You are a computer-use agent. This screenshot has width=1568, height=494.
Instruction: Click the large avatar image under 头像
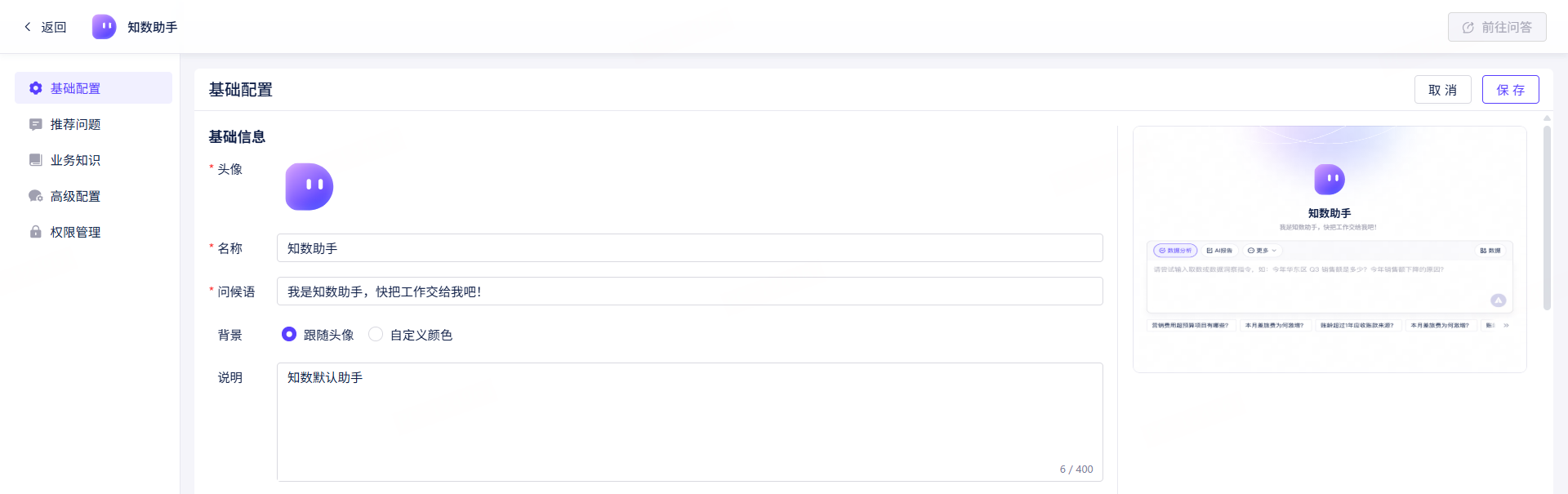pos(309,187)
